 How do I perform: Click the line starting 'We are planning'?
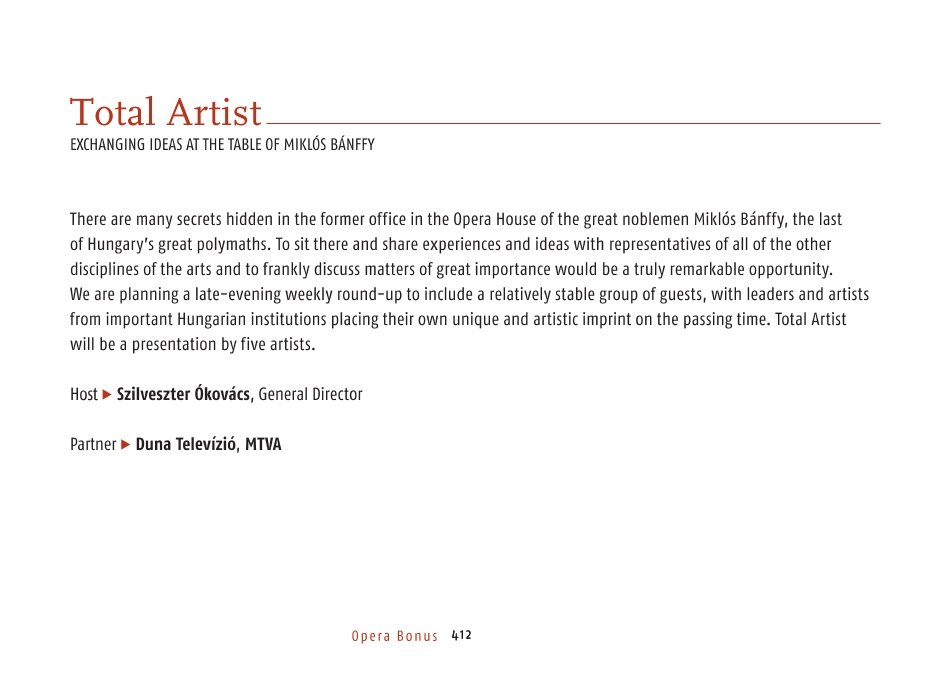470,294
